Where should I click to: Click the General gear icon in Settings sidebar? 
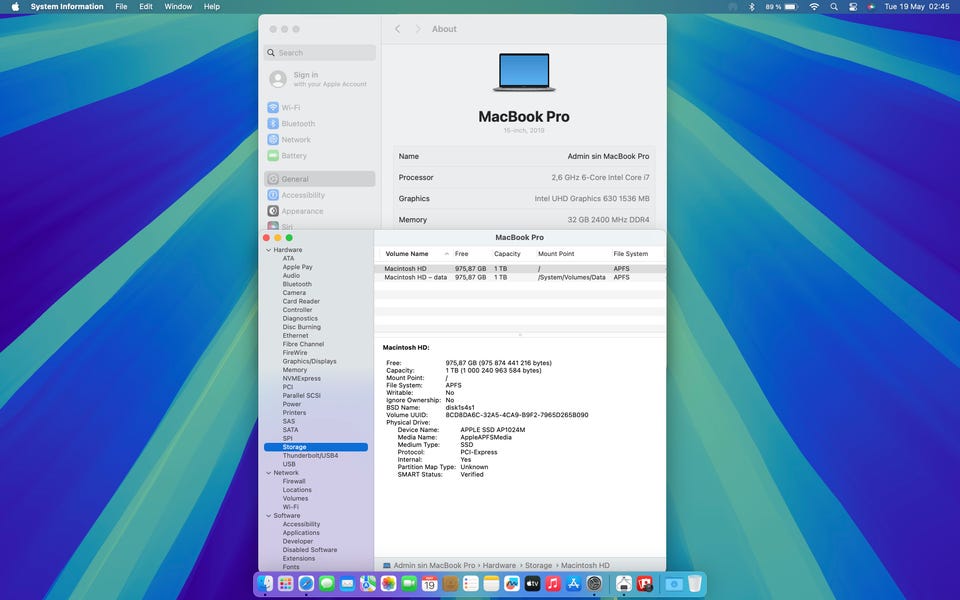273,179
